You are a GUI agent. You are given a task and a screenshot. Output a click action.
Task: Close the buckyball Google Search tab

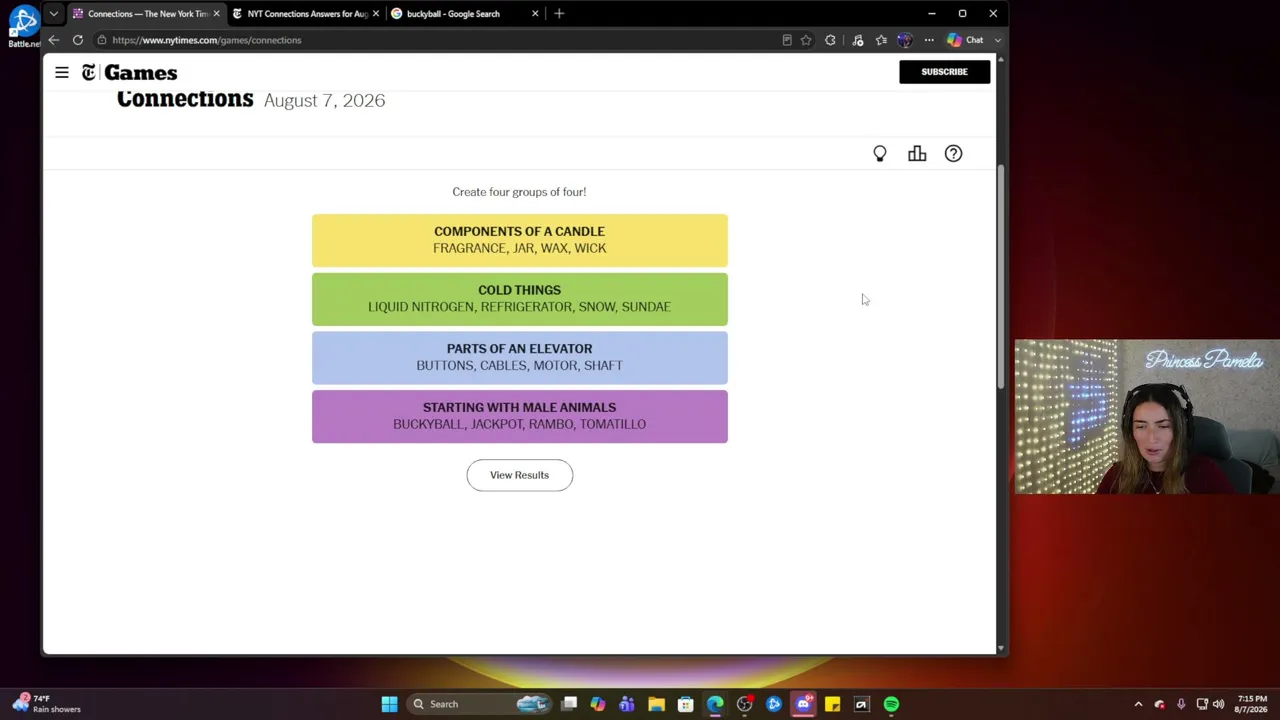tap(535, 14)
